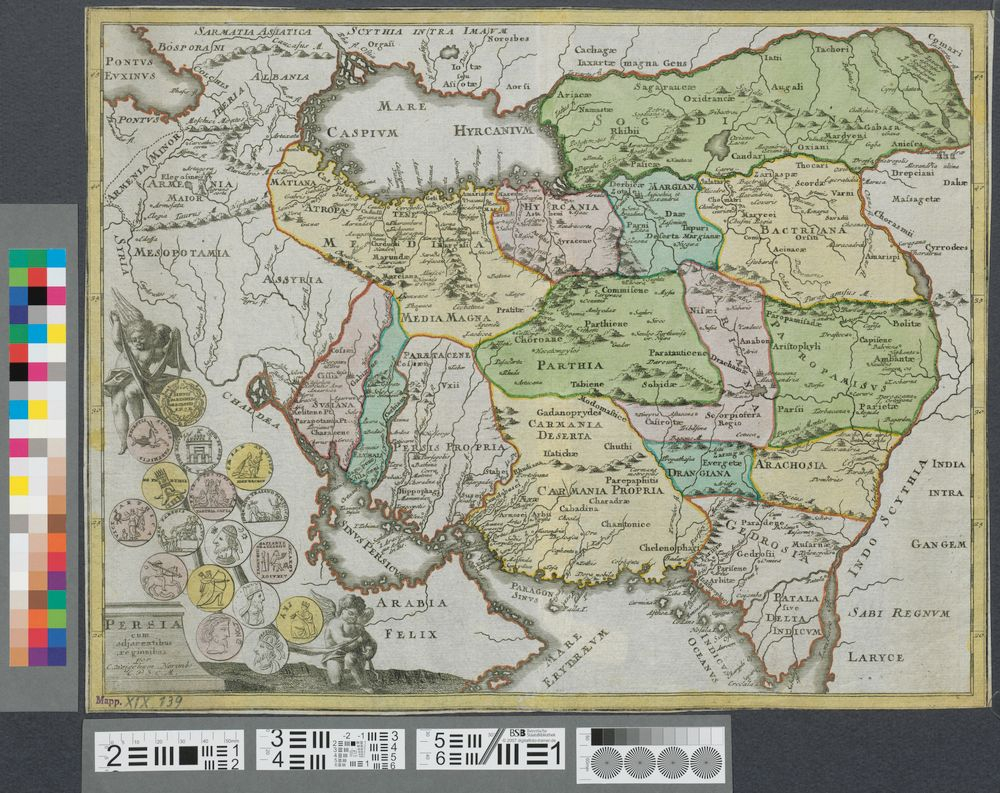Click the "ALBANIA" label
Image resolution: width=1000 pixels, height=793 pixels.
click(280, 77)
